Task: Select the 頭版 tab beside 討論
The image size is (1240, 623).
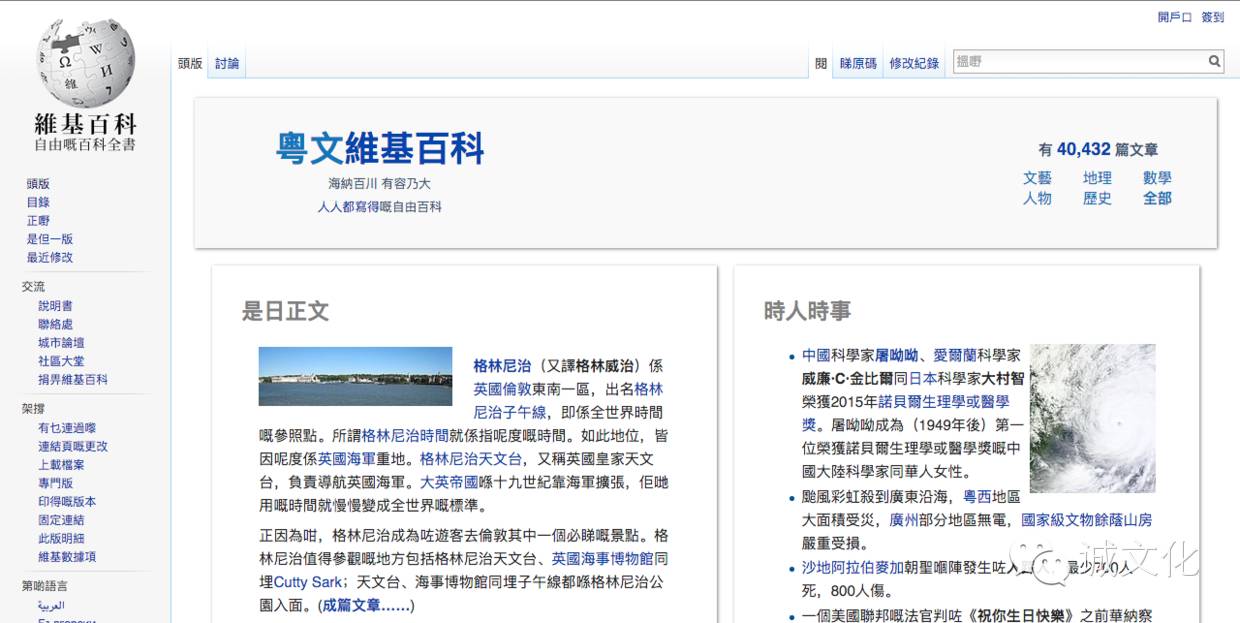Action: tap(190, 63)
